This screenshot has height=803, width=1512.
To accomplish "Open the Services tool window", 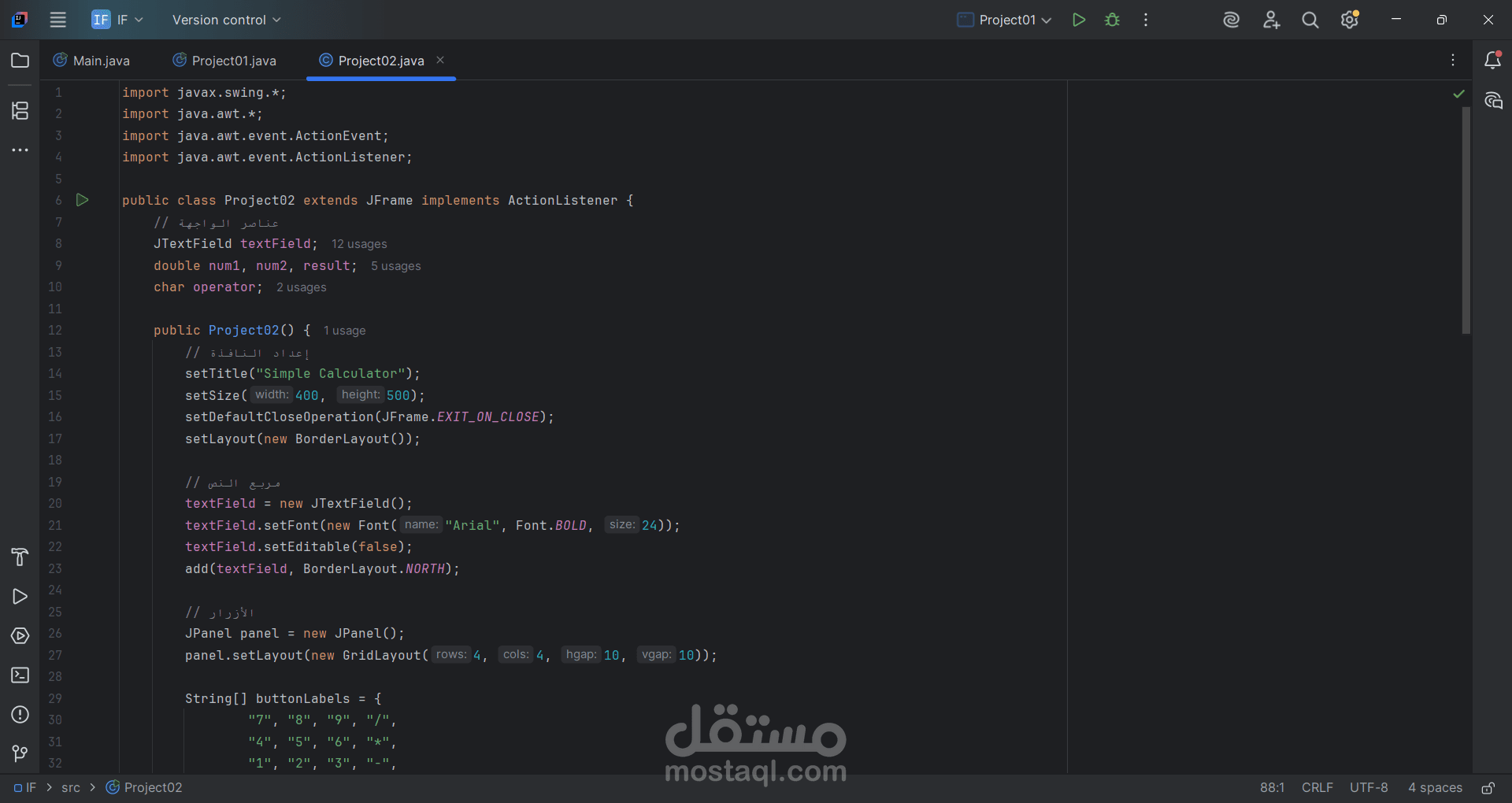I will [20, 636].
